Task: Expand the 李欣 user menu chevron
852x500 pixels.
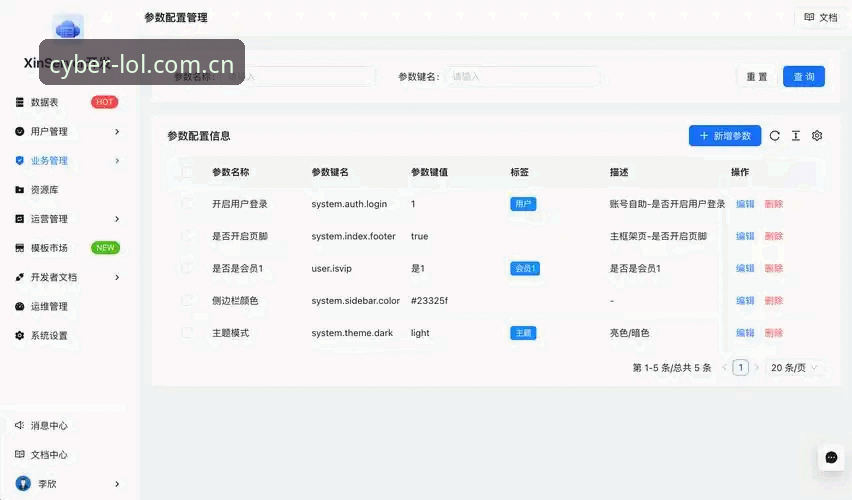Action: click(x=117, y=484)
